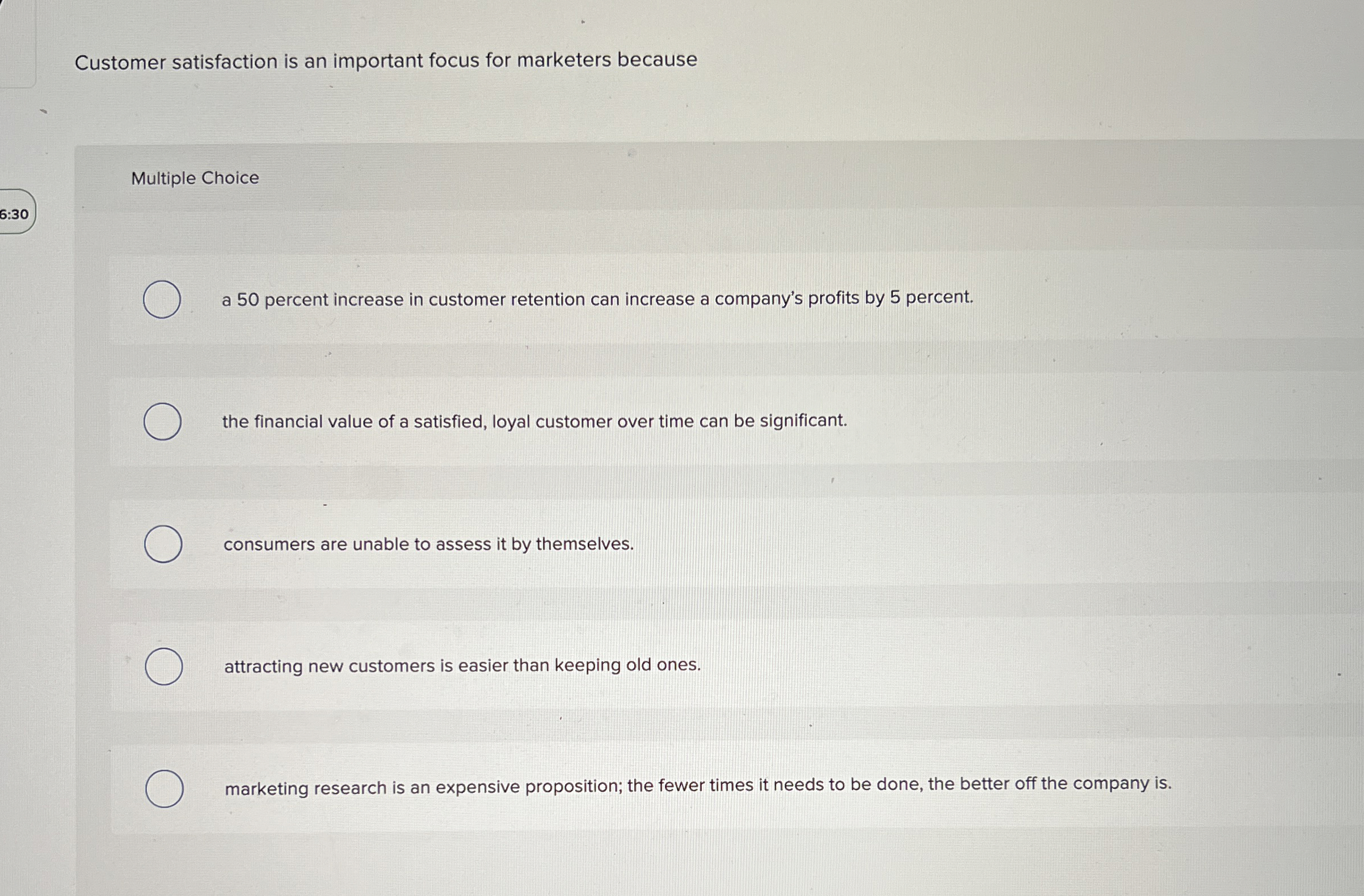Image resolution: width=1364 pixels, height=896 pixels.
Task: Select the radio button for the 5 percent profits answer
Action: click(x=162, y=299)
